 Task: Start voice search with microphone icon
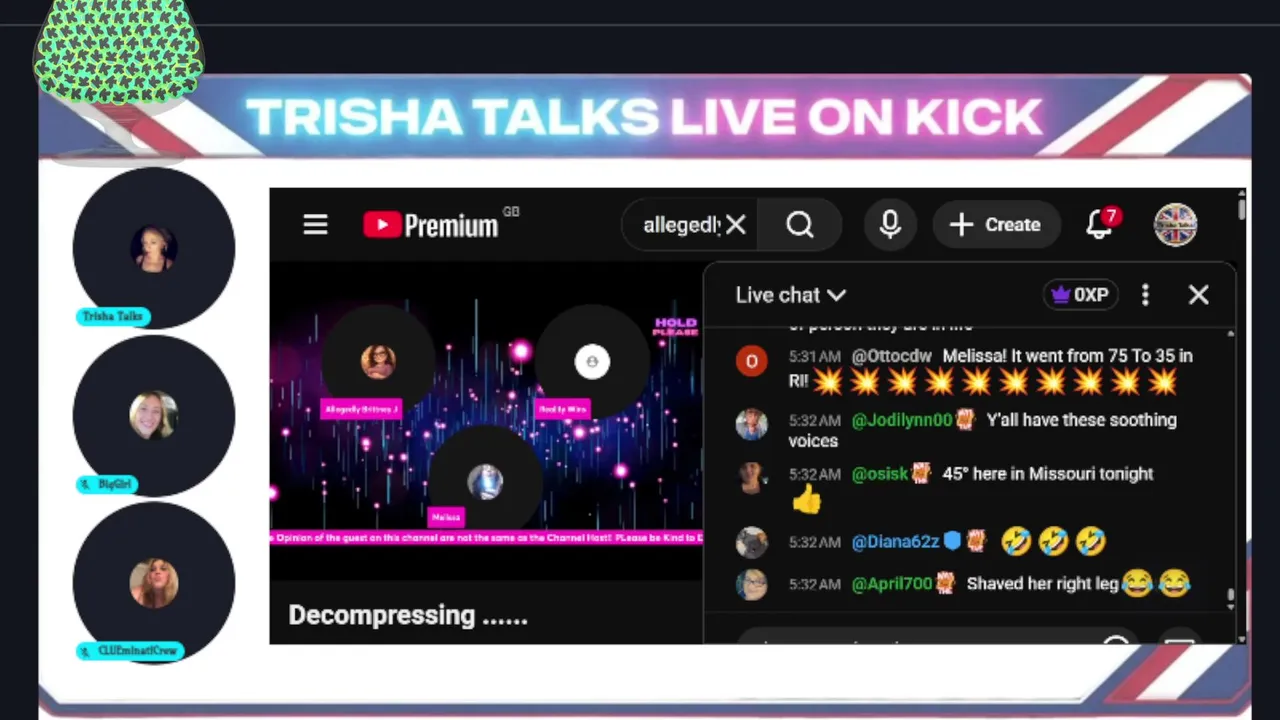click(x=890, y=225)
